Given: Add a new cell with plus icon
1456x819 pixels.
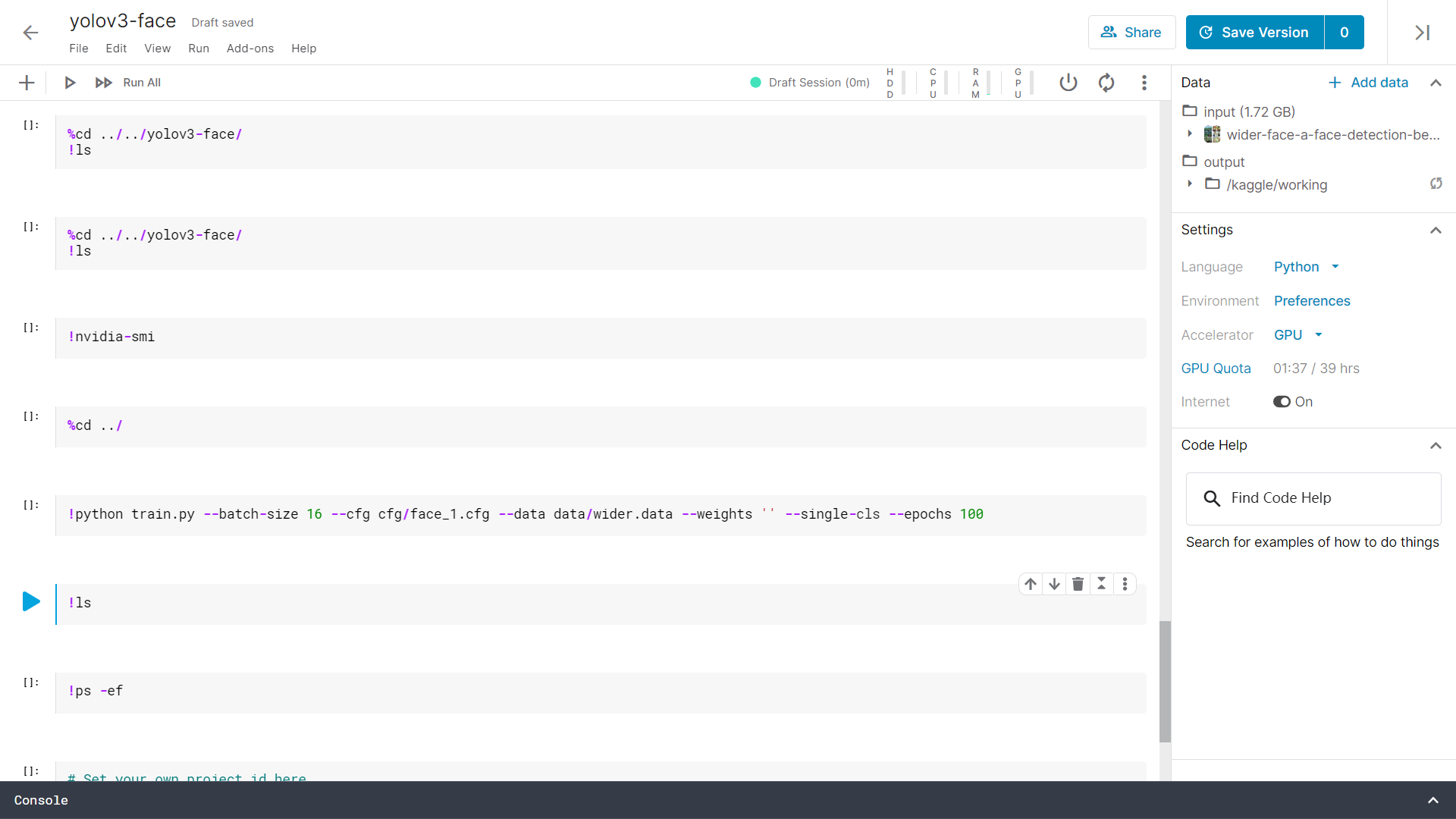Looking at the screenshot, I should pyautogui.click(x=27, y=83).
